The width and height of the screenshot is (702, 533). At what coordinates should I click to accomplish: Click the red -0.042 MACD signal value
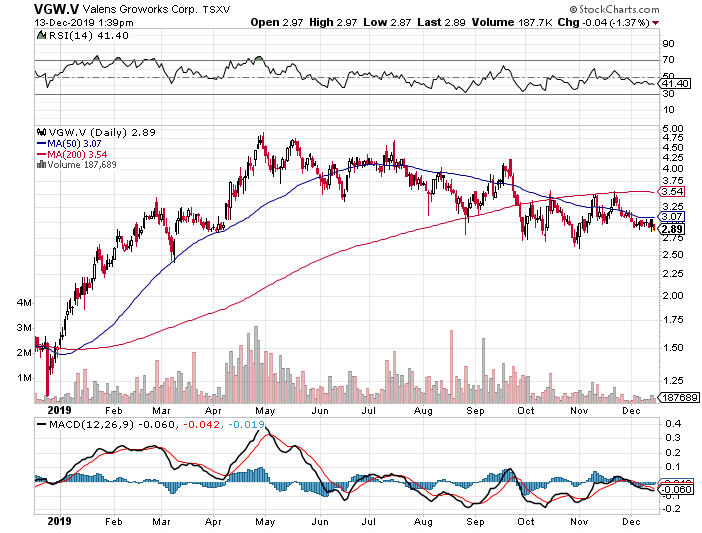tap(201, 424)
